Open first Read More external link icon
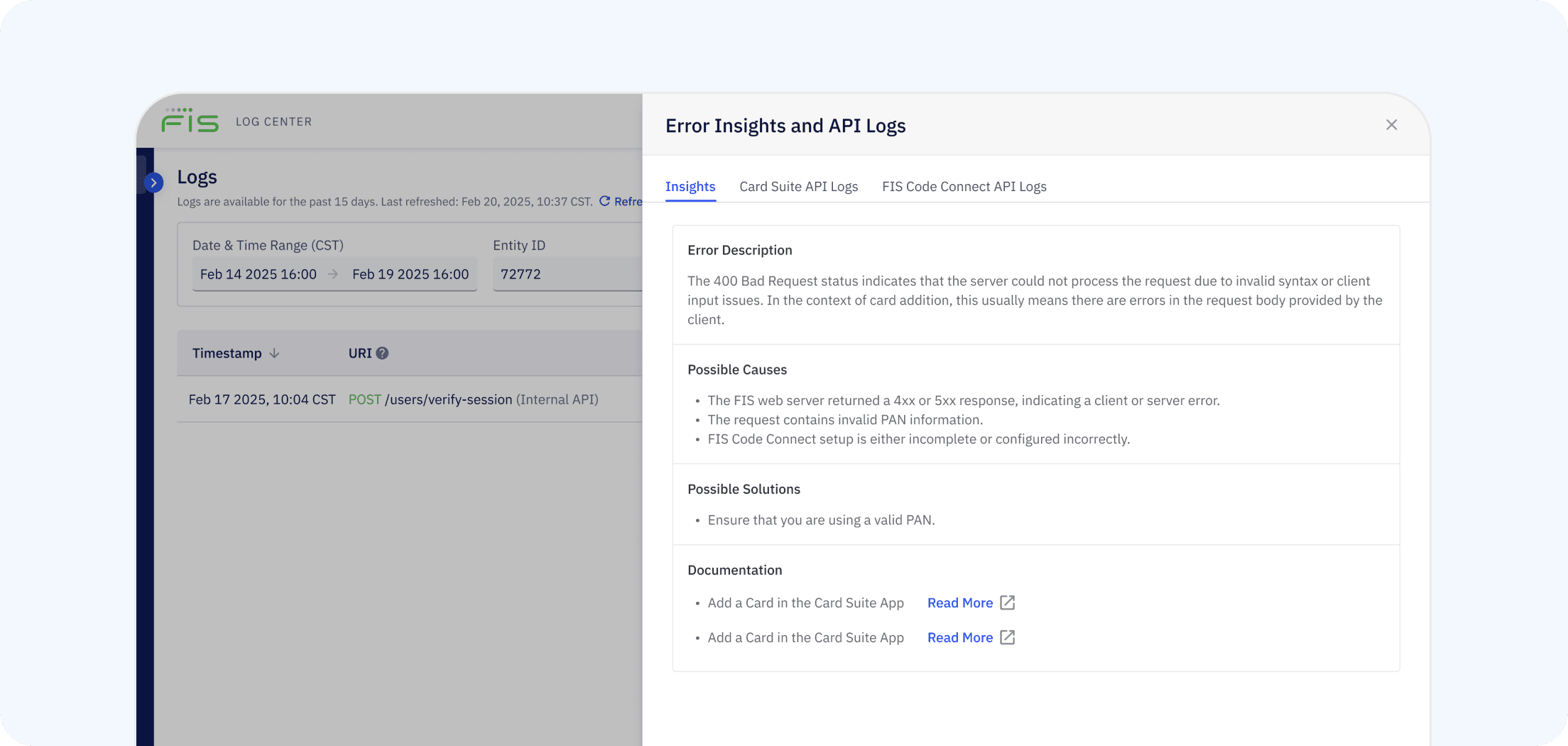This screenshot has height=746, width=1568. pos(1007,602)
